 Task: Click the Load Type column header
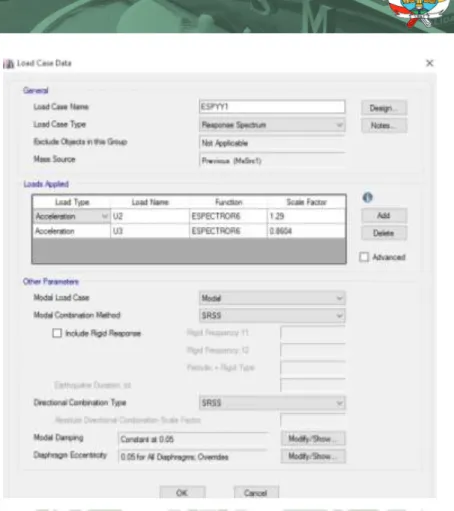click(71, 202)
